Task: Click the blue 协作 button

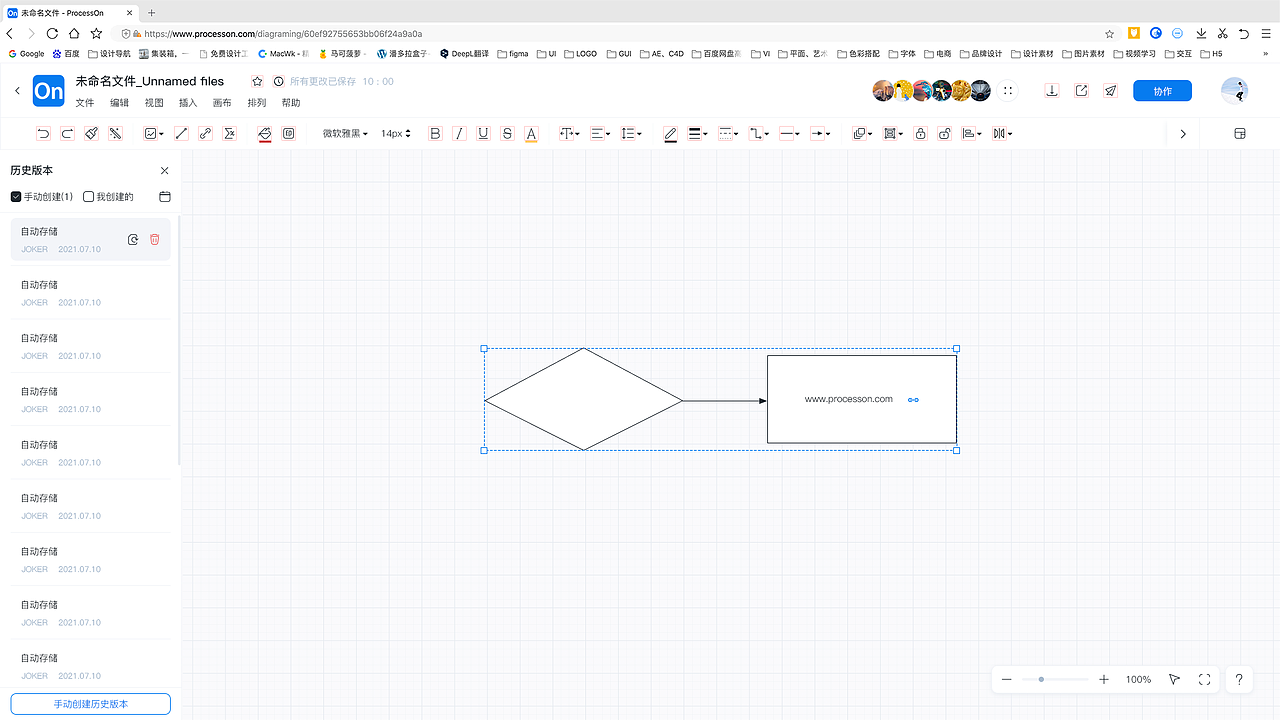Action: coord(1162,91)
